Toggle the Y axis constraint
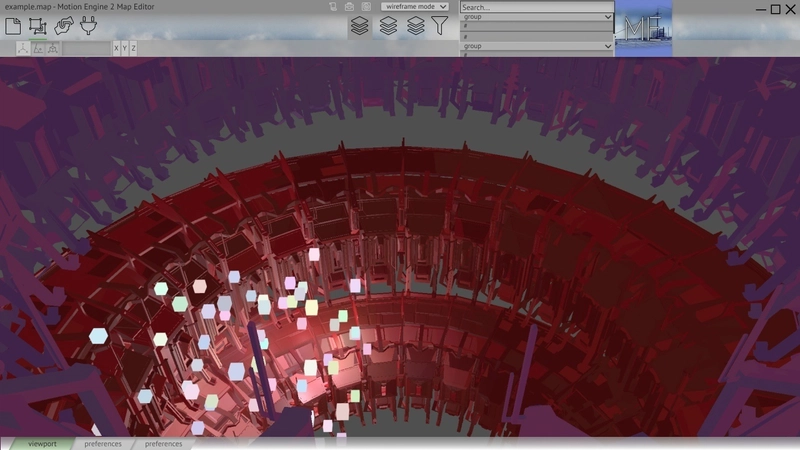 (124, 48)
